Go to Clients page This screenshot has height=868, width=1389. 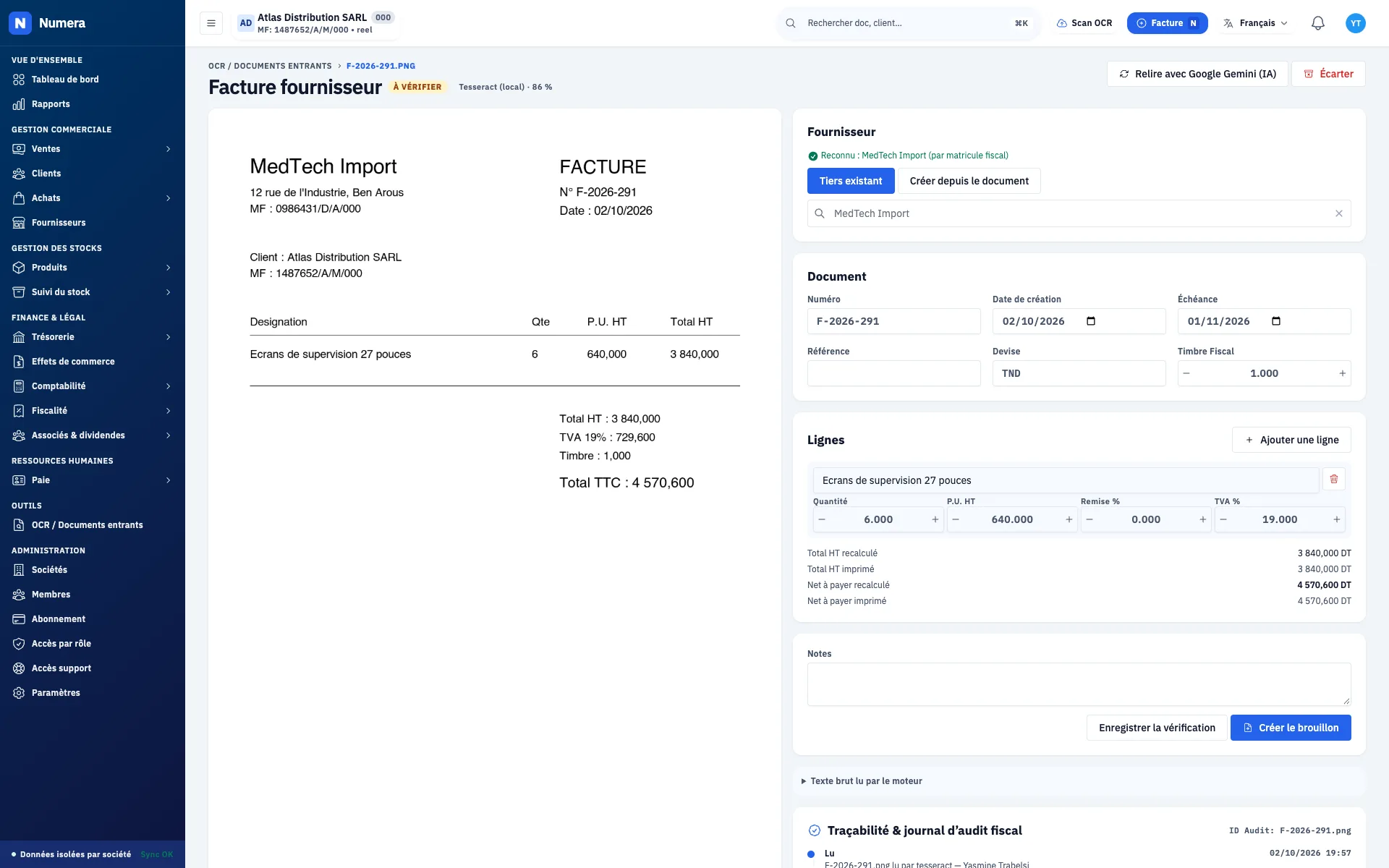93,174
